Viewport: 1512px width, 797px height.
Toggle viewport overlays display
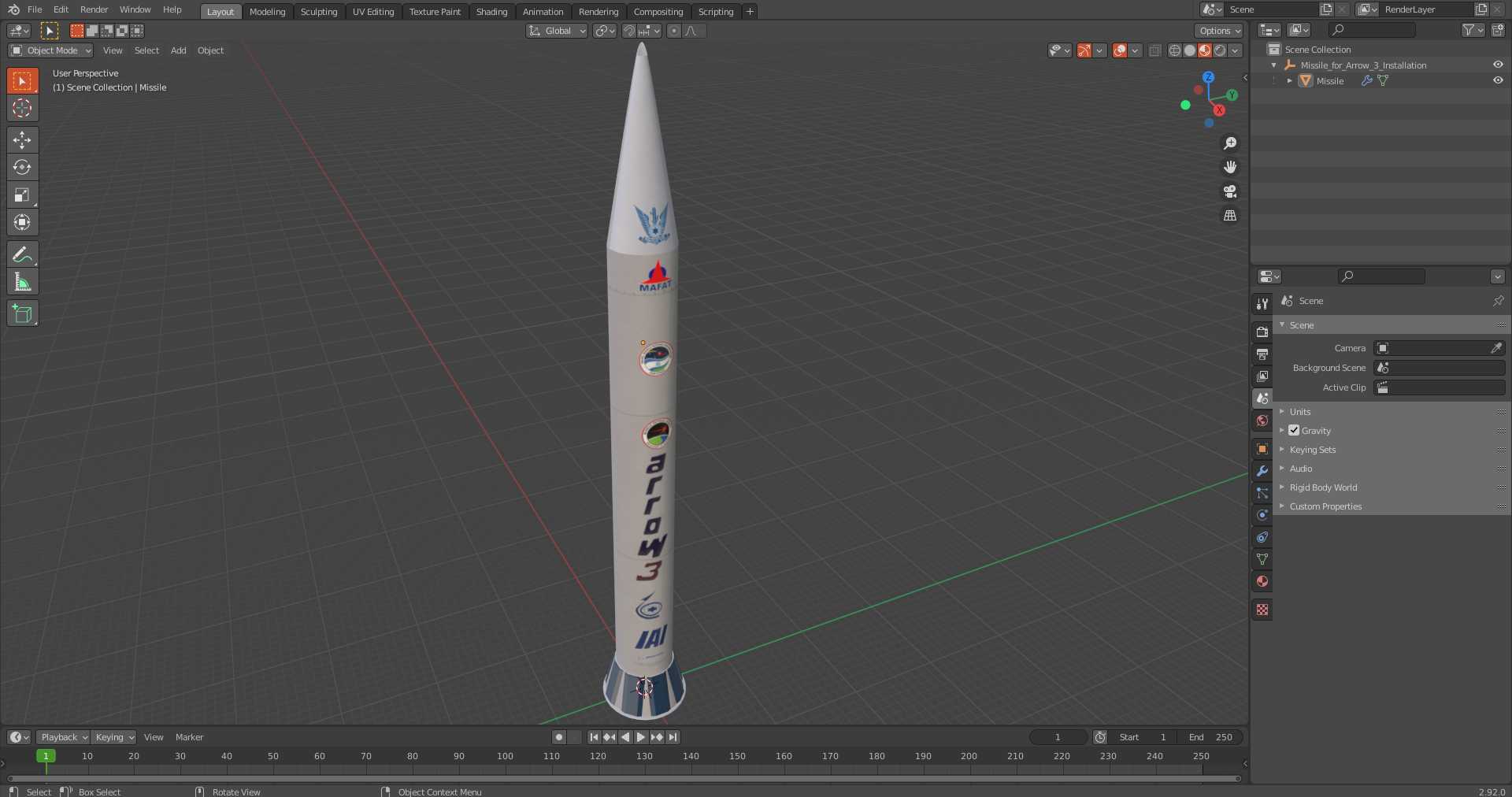tap(1120, 50)
